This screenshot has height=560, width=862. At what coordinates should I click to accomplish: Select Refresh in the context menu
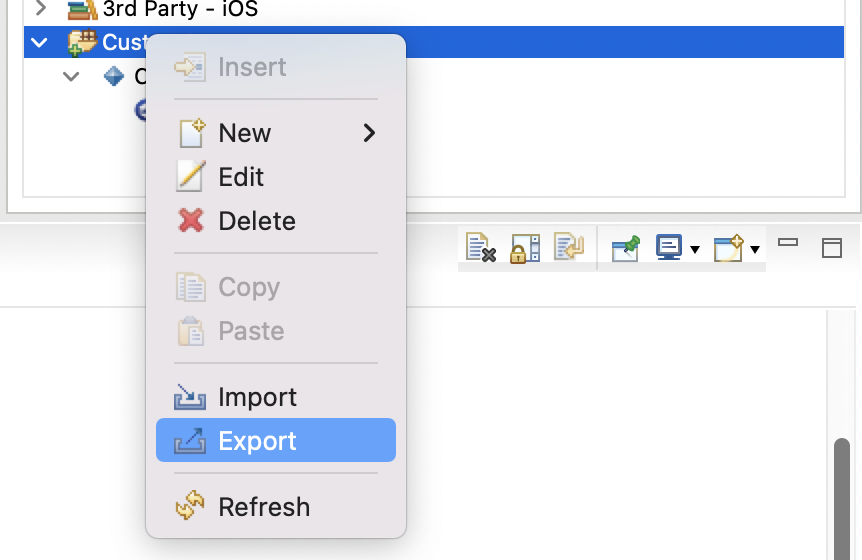(x=275, y=506)
